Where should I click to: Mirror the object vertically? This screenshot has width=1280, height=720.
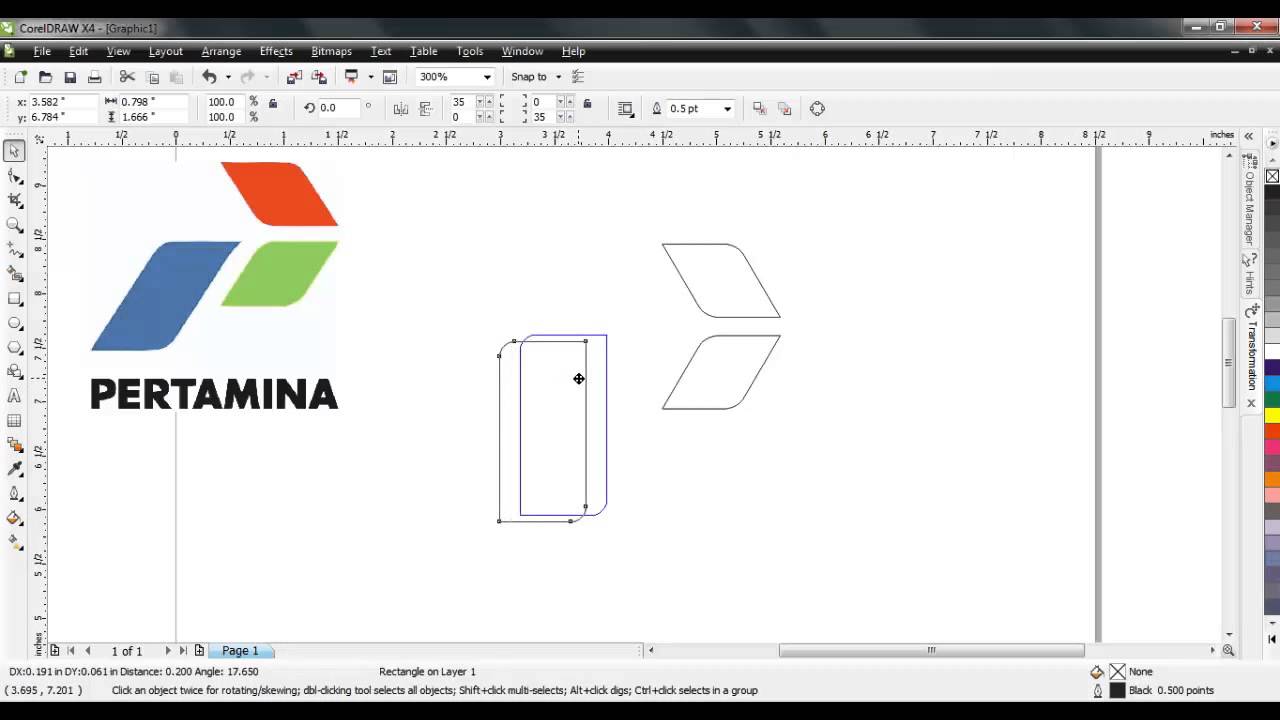425,108
